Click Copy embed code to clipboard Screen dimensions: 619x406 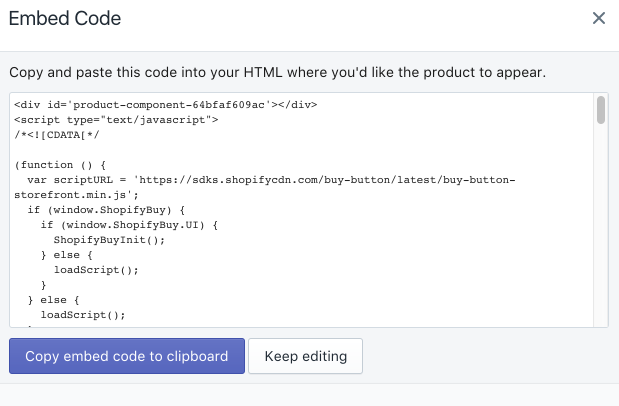(127, 356)
